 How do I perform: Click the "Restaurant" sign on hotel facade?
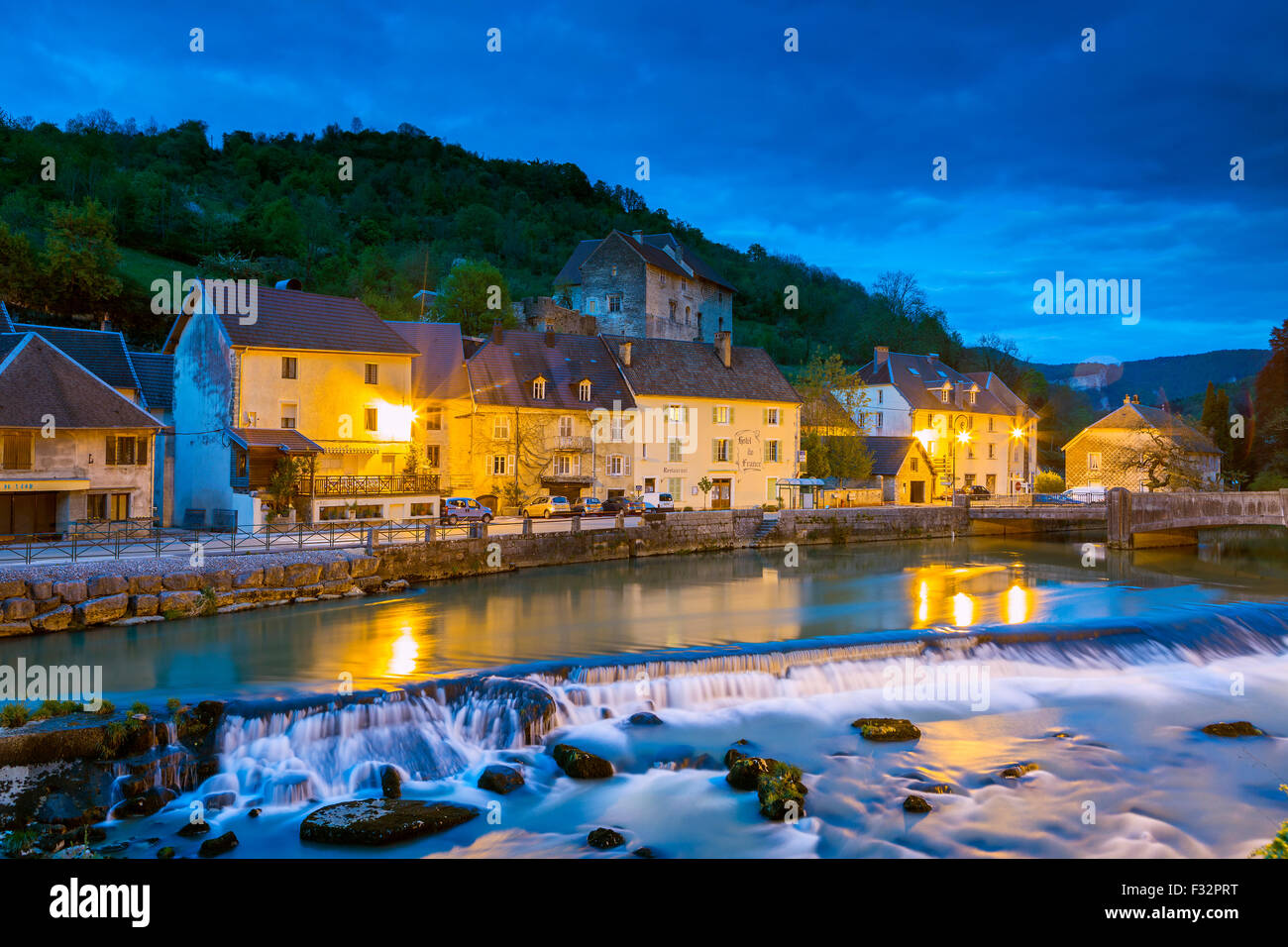click(x=675, y=471)
